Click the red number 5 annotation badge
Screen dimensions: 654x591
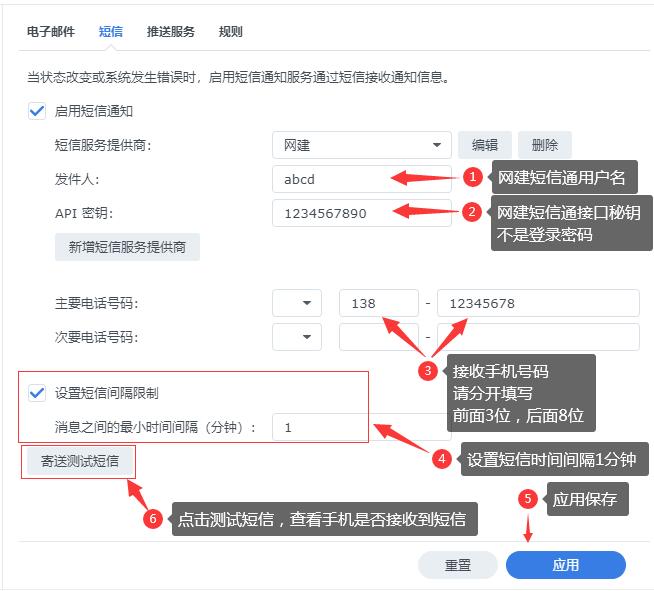527,499
